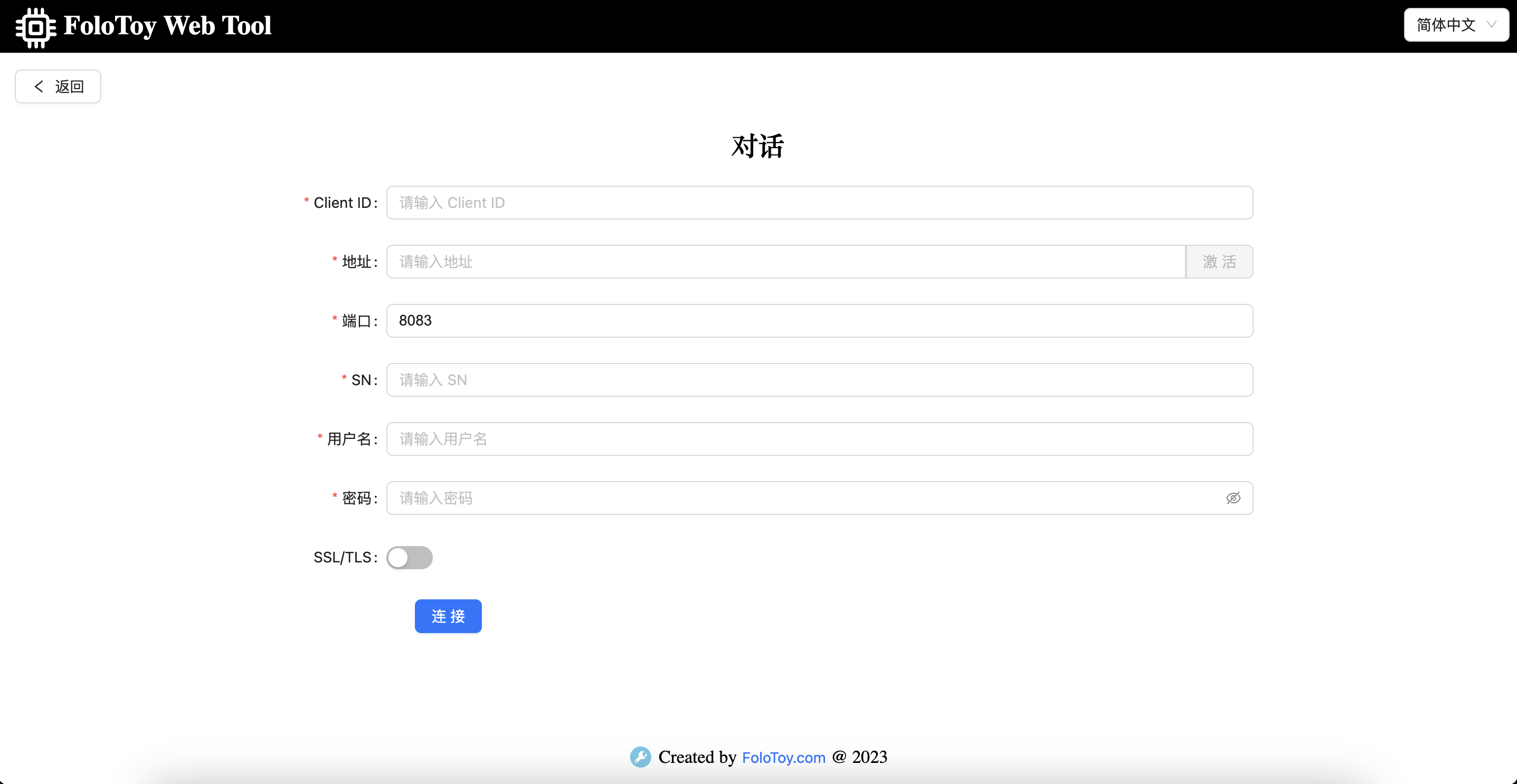Click the FoloToy chip logo icon
1517x784 pixels.
(x=34, y=26)
